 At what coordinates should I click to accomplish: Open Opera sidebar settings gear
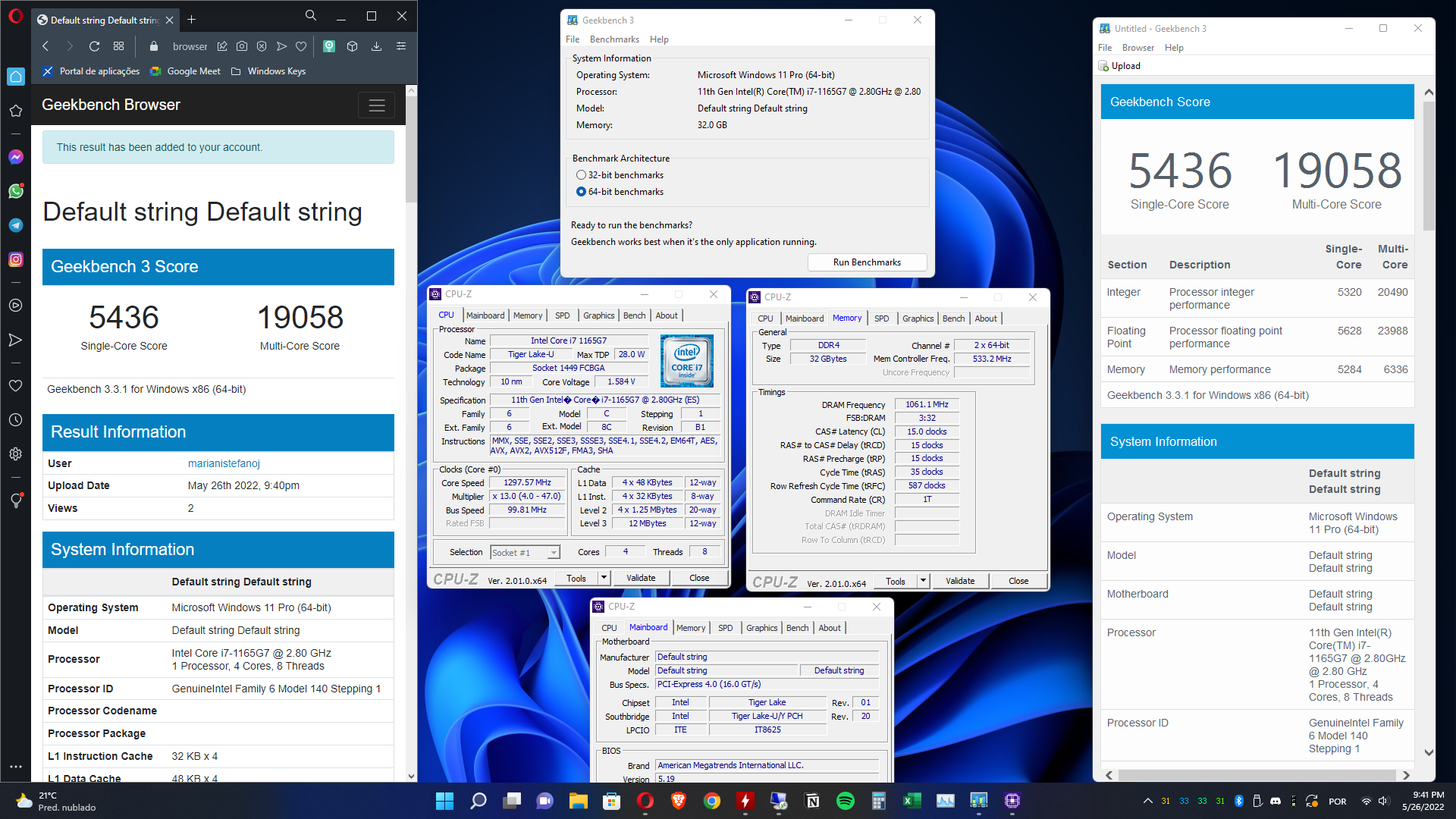click(x=16, y=453)
